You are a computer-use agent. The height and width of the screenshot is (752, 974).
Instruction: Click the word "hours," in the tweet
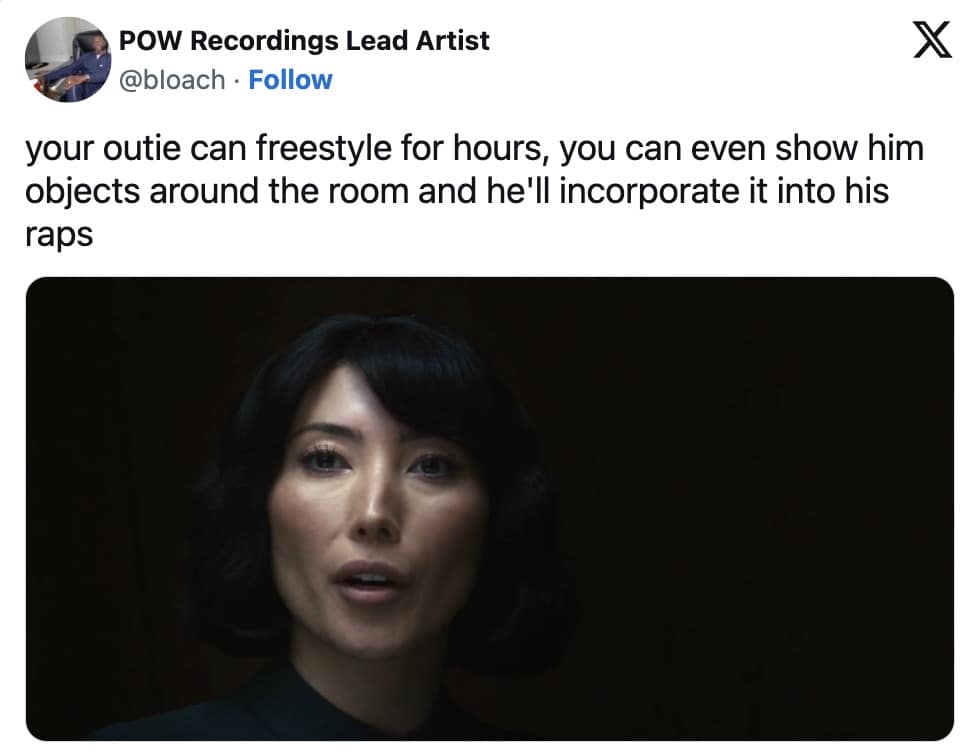501,148
